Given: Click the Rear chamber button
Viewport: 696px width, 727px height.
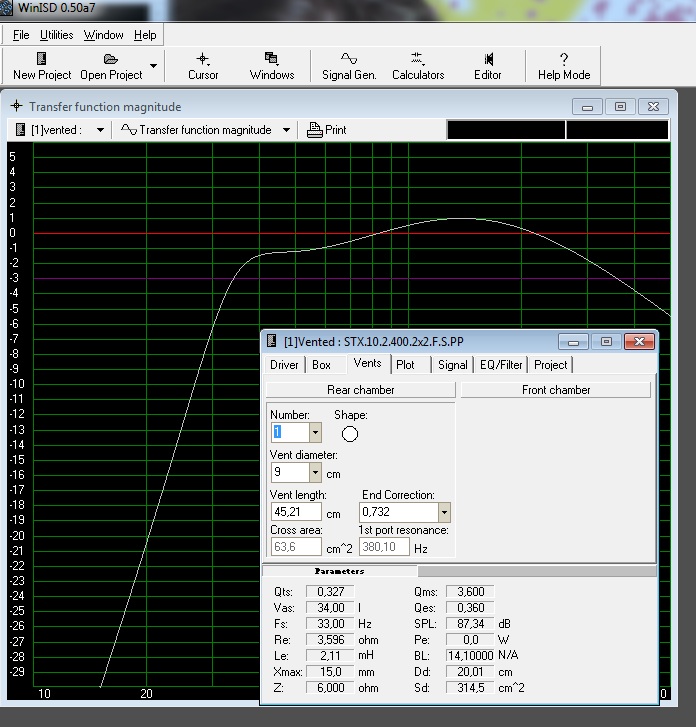Looking at the screenshot, I should click(361, 390).
